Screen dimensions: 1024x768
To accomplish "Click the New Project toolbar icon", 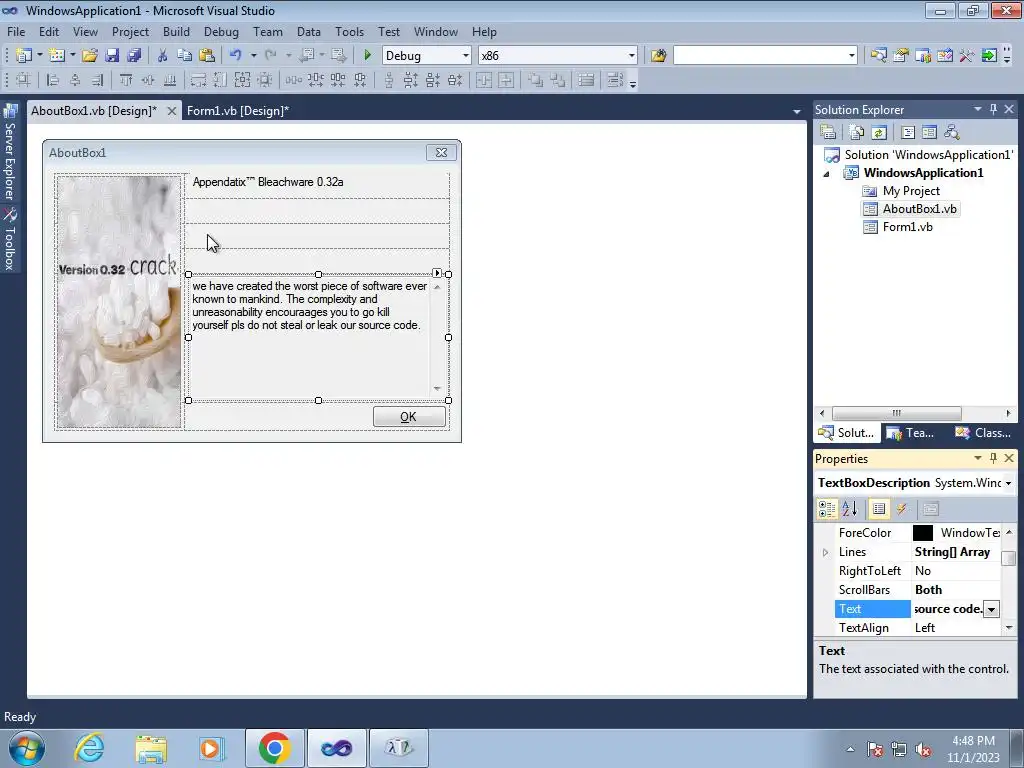I will [24, 56].
